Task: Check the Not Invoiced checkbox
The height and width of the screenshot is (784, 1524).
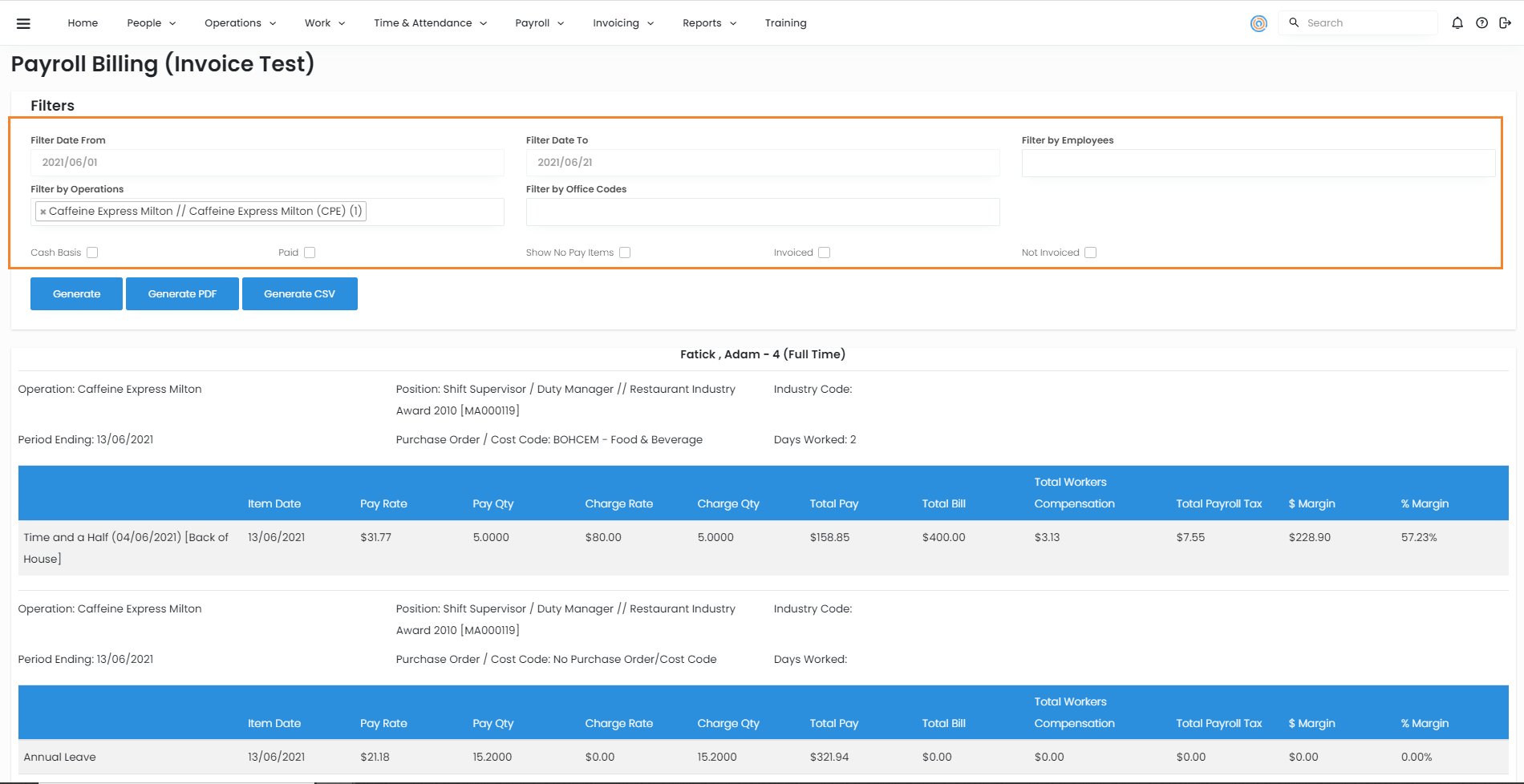Action: [1090, 253]
